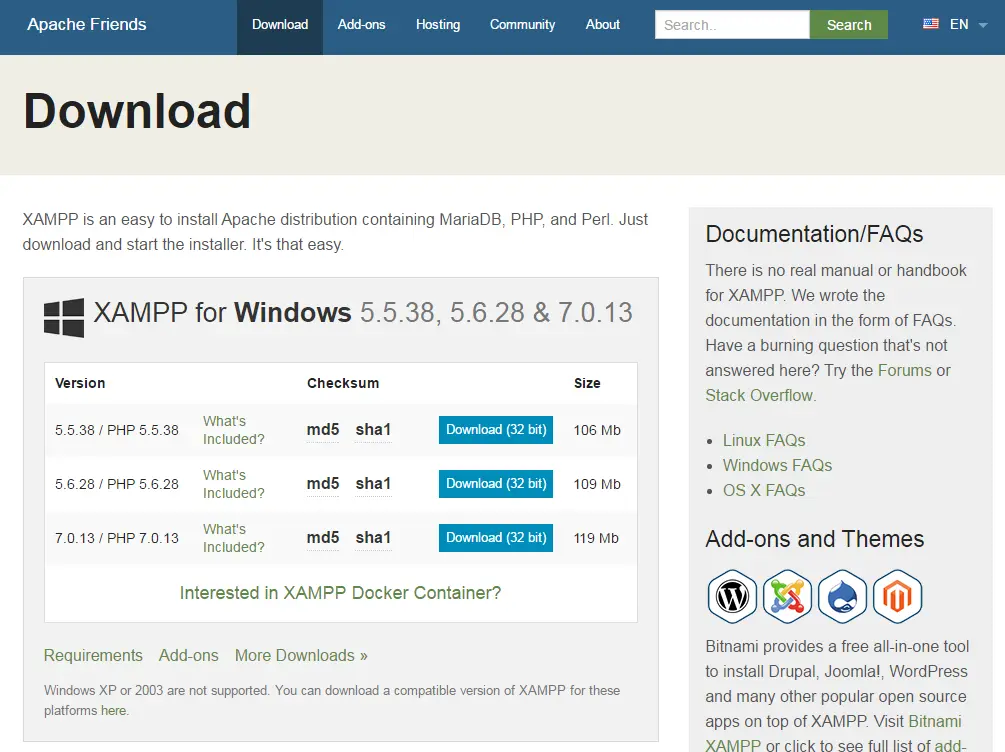The width and height of the screenshot is (1005, 752).
Task: Click the 'here' link for XP compatible version
Action: coord(113,710)
